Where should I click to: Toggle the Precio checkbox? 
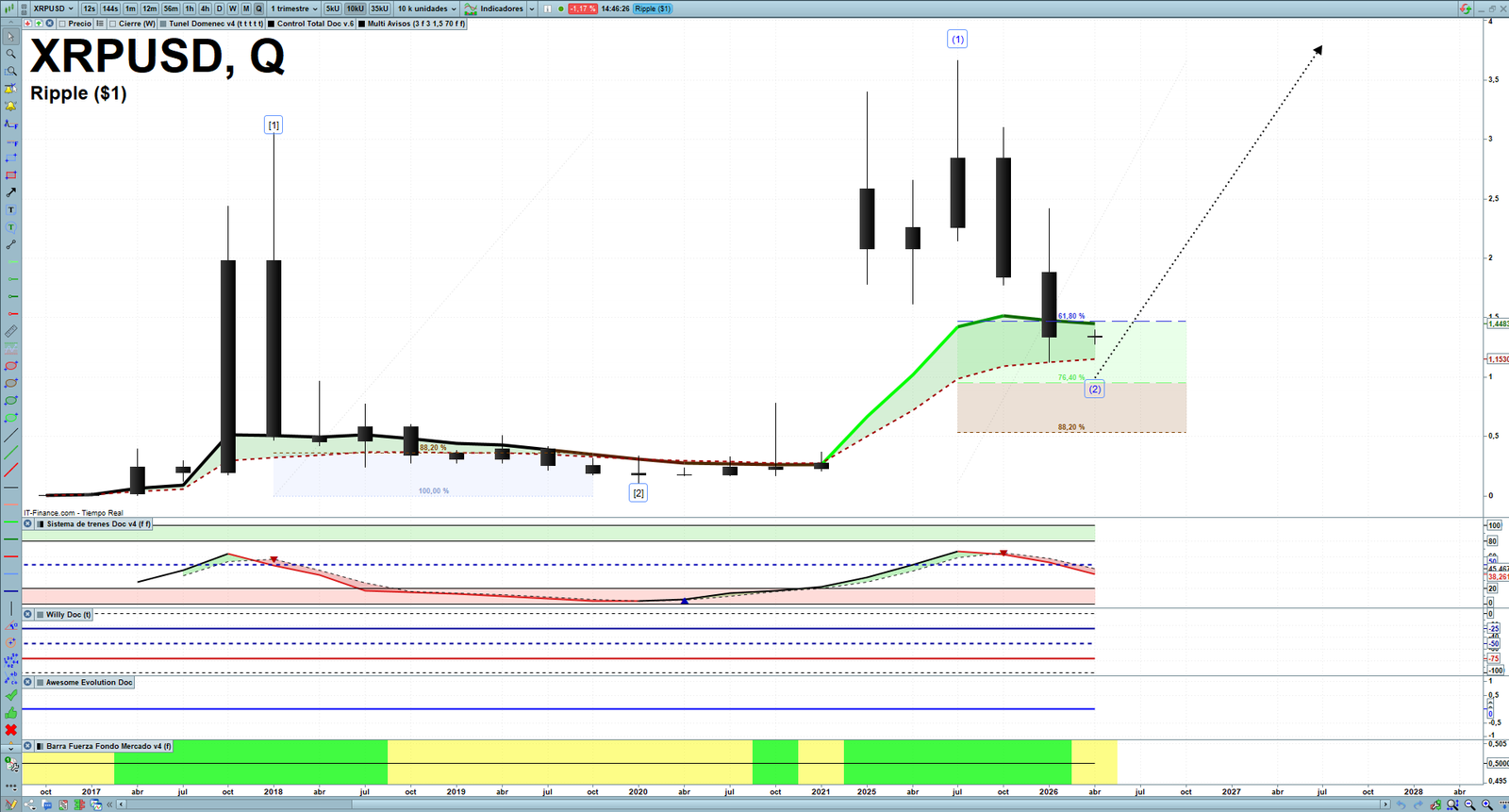(63, 24)
